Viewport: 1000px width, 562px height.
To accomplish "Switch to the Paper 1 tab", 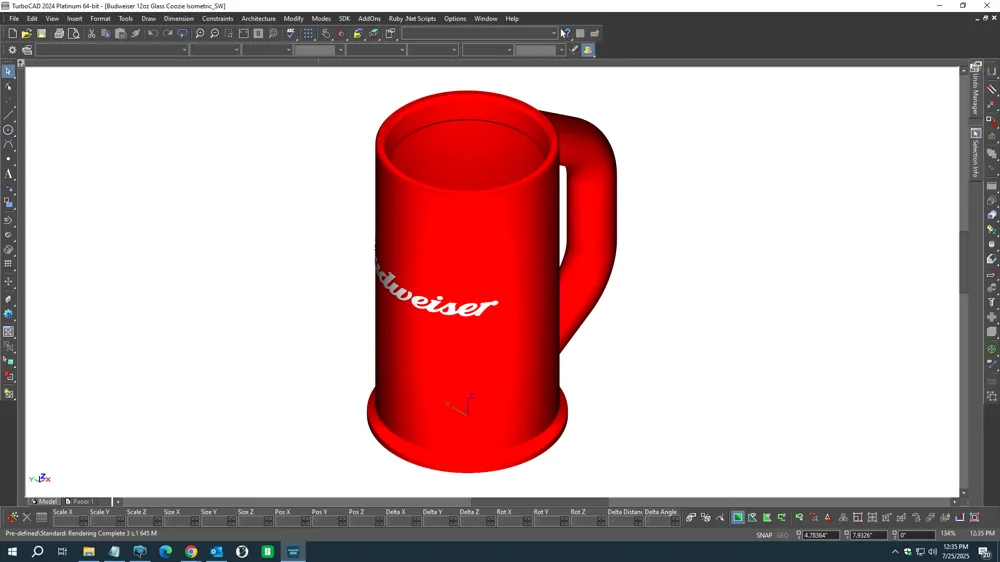I will [80, 501].
